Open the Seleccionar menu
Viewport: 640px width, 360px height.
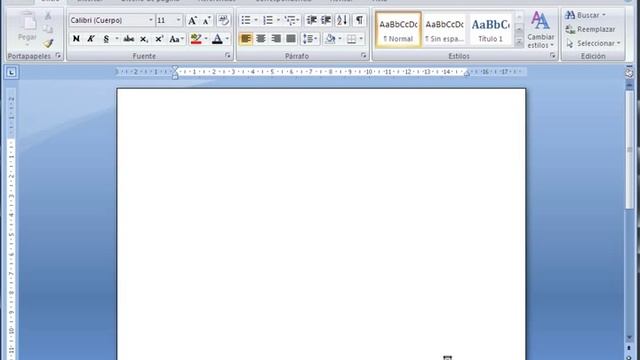pos(593,43)
